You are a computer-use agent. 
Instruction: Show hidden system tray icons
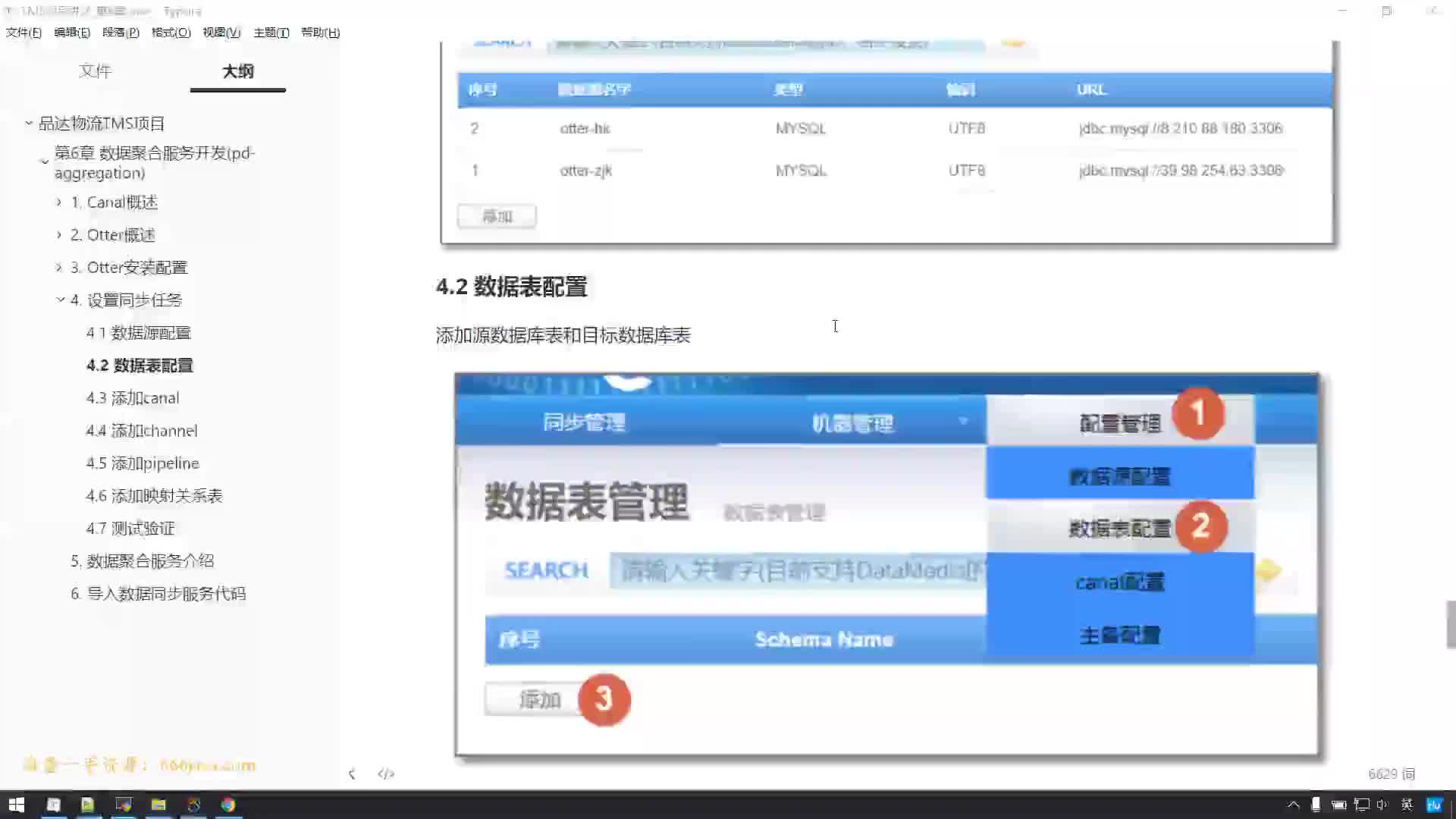[x=1294, y=805]
